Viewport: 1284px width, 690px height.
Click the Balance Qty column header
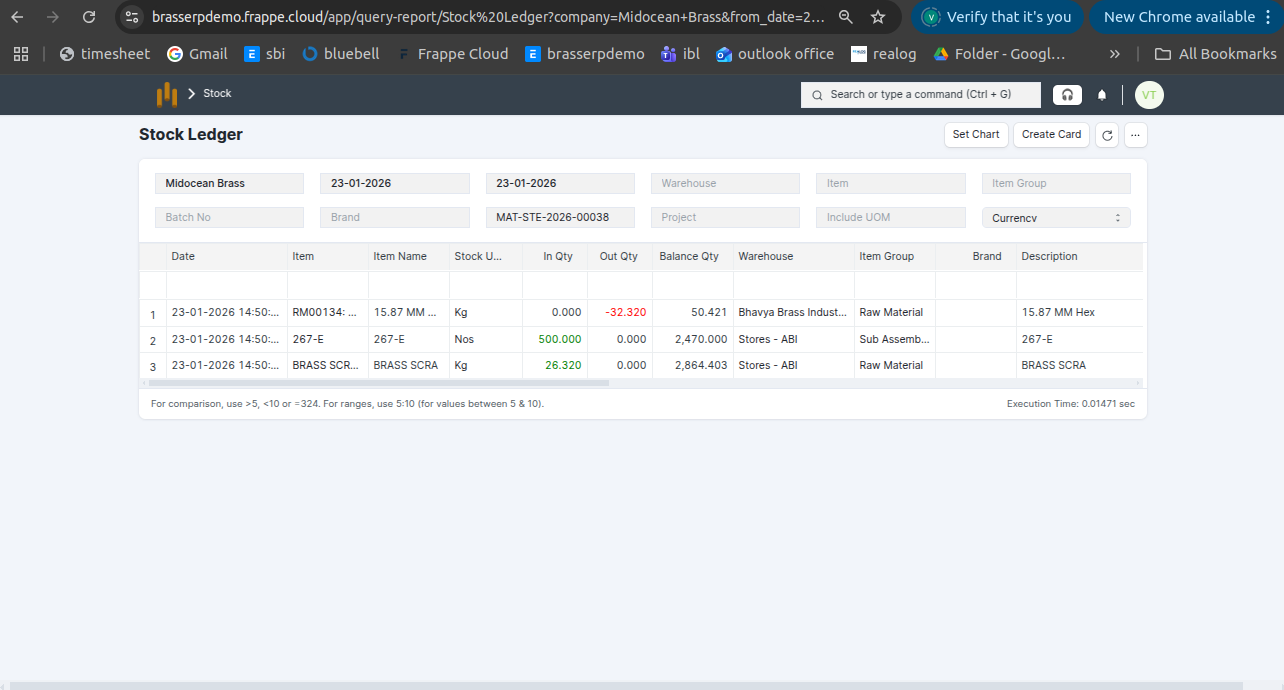[x=689, y=257]
